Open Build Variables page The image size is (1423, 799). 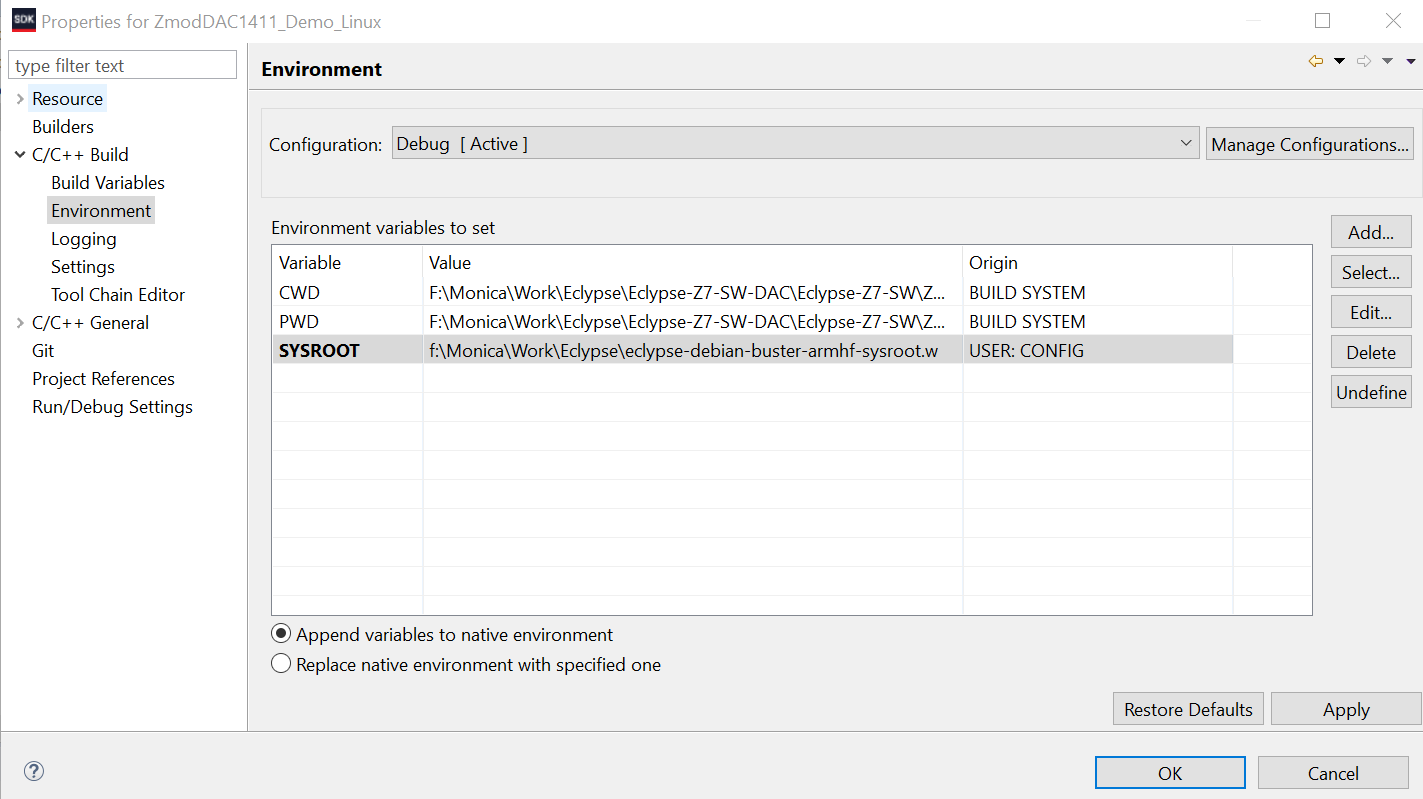click(108, 183)
